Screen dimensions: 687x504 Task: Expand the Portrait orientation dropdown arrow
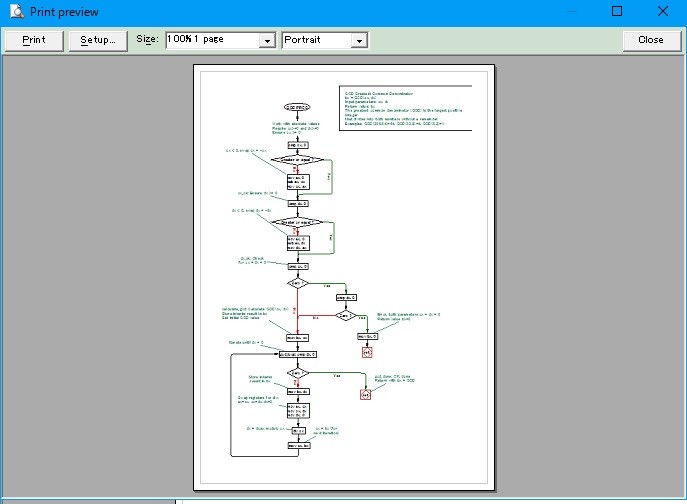359,41
